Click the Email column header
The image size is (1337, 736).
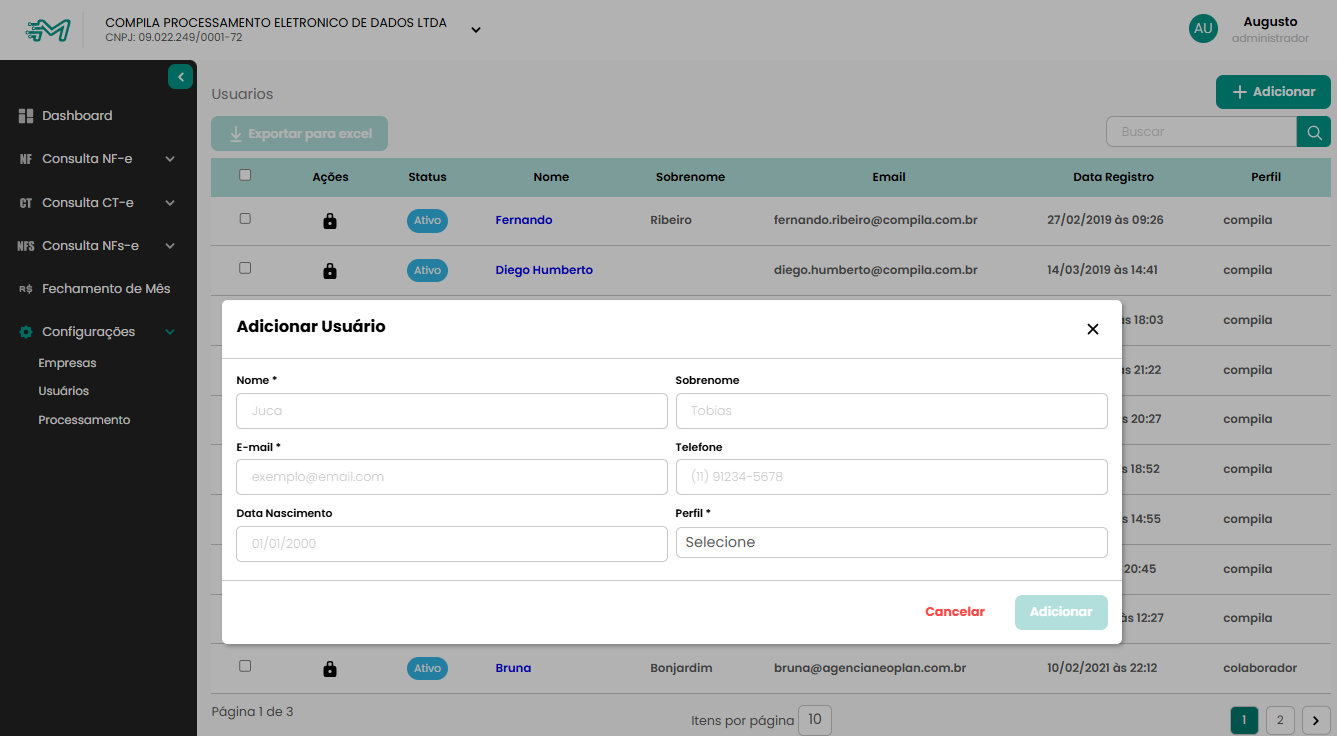tap(889, 177)
